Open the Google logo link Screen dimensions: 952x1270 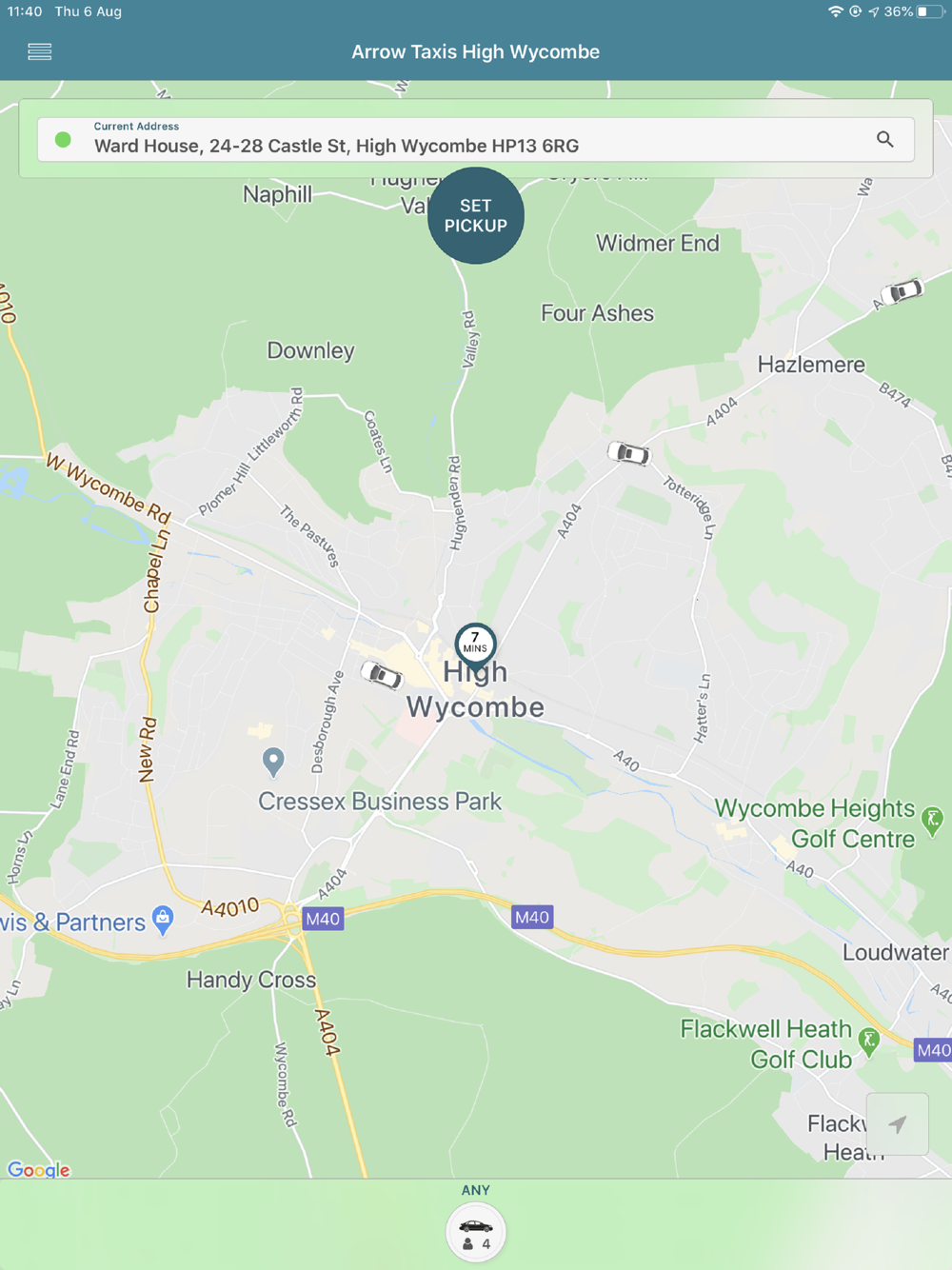click(38, 1169)
